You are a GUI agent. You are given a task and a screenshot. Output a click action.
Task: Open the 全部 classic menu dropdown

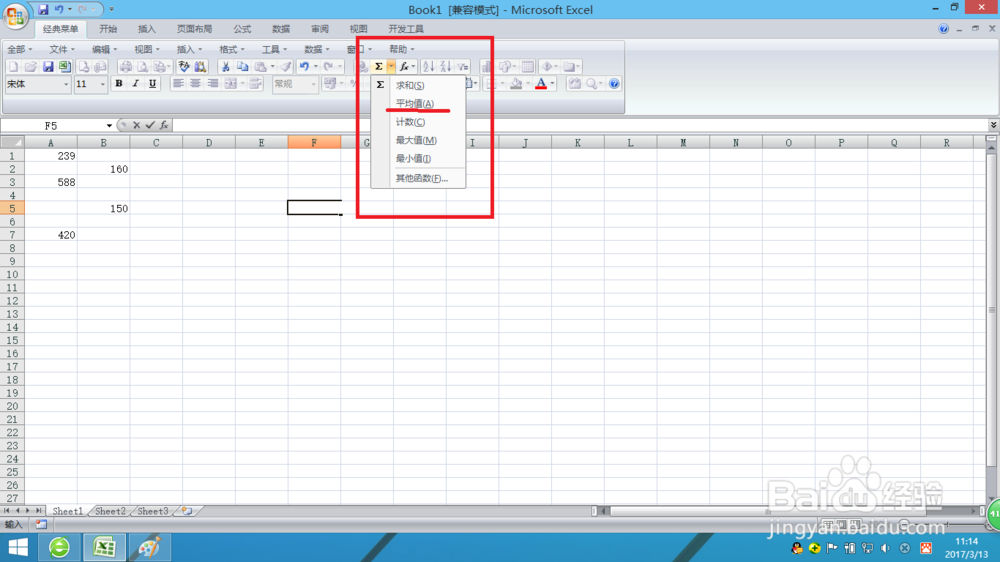19,49
